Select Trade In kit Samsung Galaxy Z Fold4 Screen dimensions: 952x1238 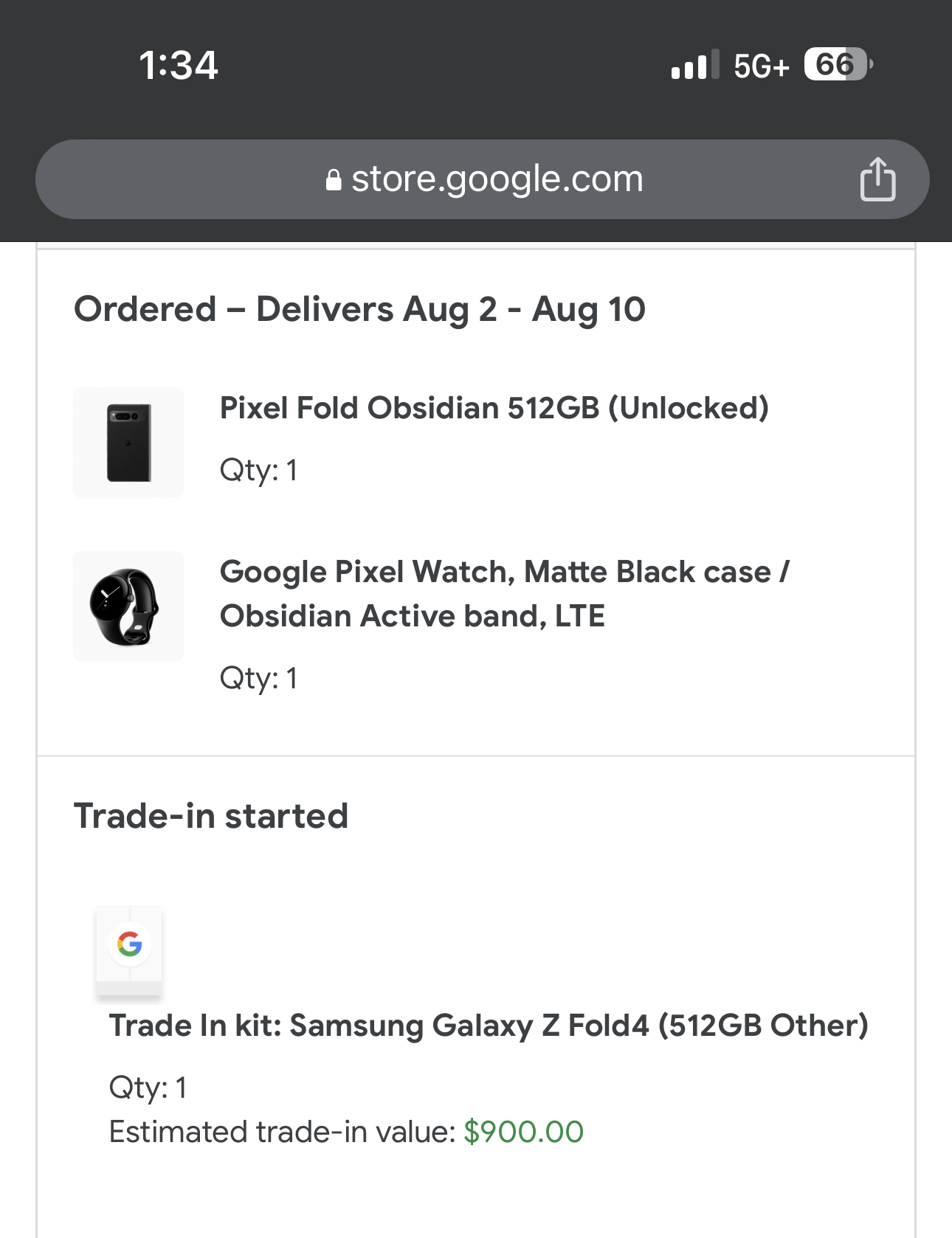(x=489, y=1026)
